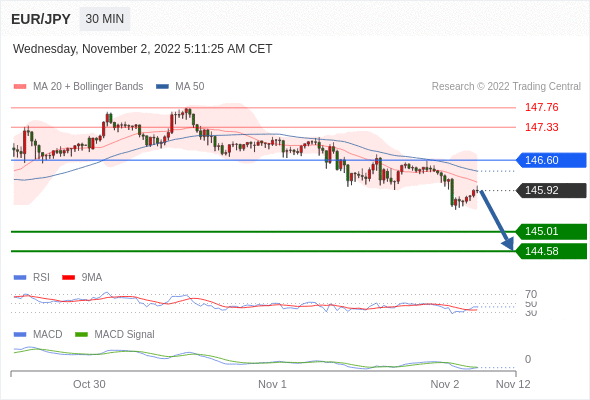Click the MACD Signal green legend marker
Image resolution: width=590 pixels, height=400 pixels.
tap(81, 334)
